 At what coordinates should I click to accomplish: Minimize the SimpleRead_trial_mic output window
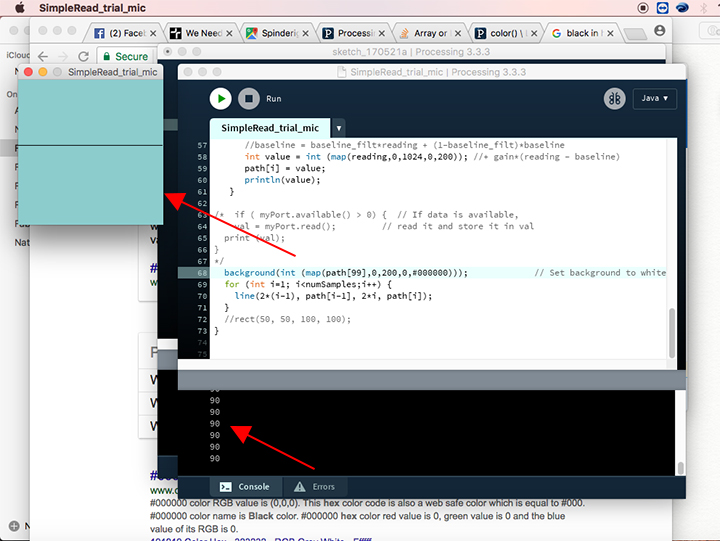[x=43, y=72]
